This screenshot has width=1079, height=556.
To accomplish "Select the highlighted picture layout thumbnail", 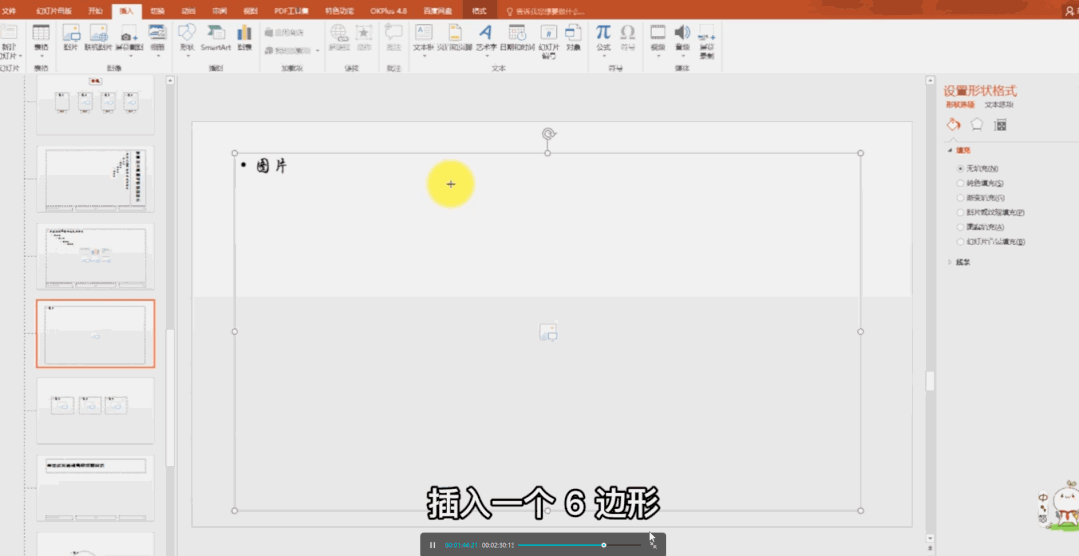I will pyautogui.click(x=96, y=334).
